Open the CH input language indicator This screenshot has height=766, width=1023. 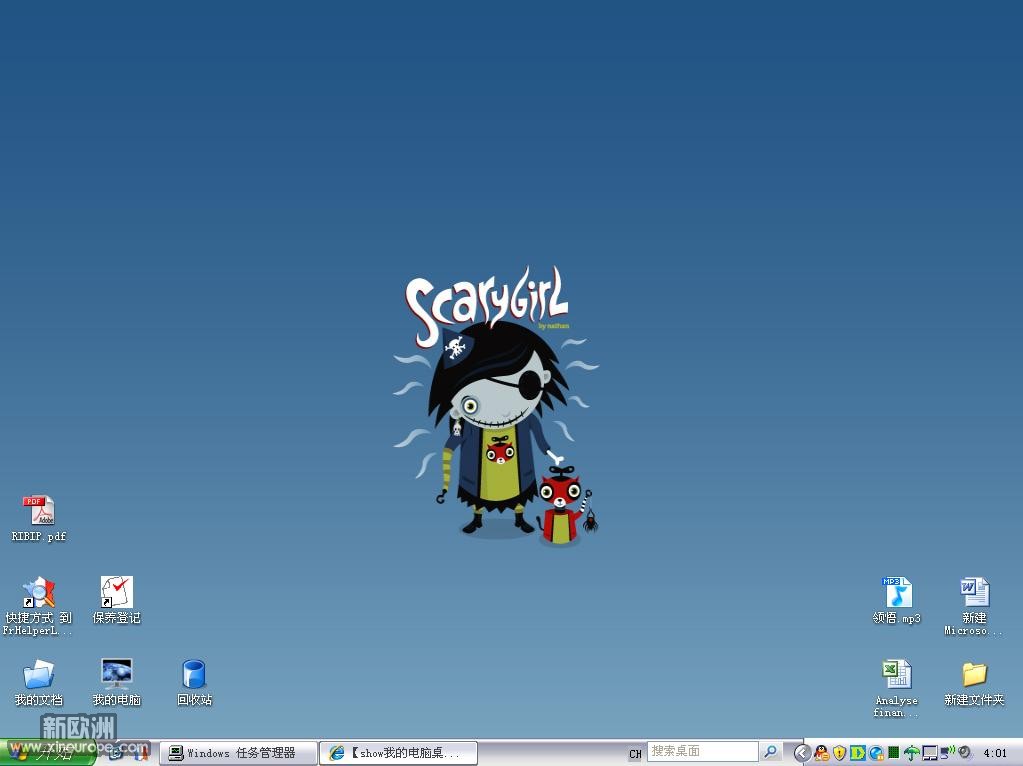click(635, 754)
